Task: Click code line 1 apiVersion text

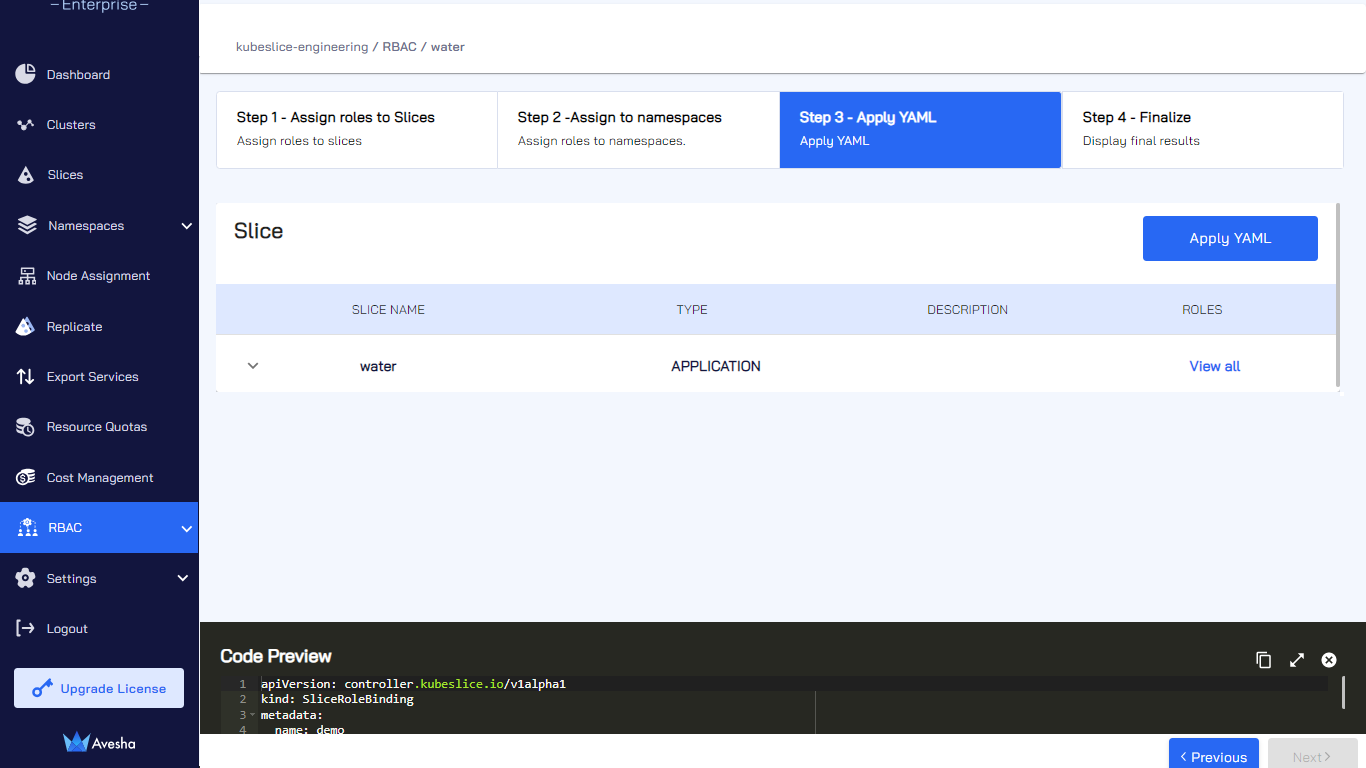Action: click(413, 684)
